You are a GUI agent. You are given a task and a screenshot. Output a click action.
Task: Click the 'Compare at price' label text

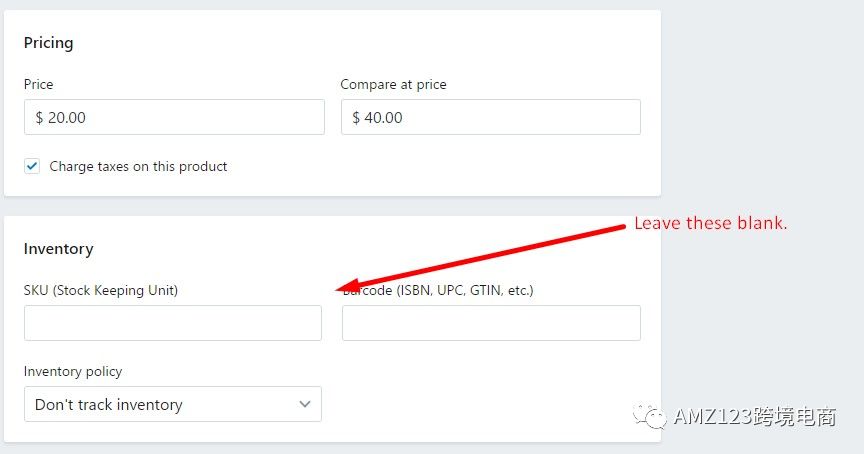click(393, 84)
